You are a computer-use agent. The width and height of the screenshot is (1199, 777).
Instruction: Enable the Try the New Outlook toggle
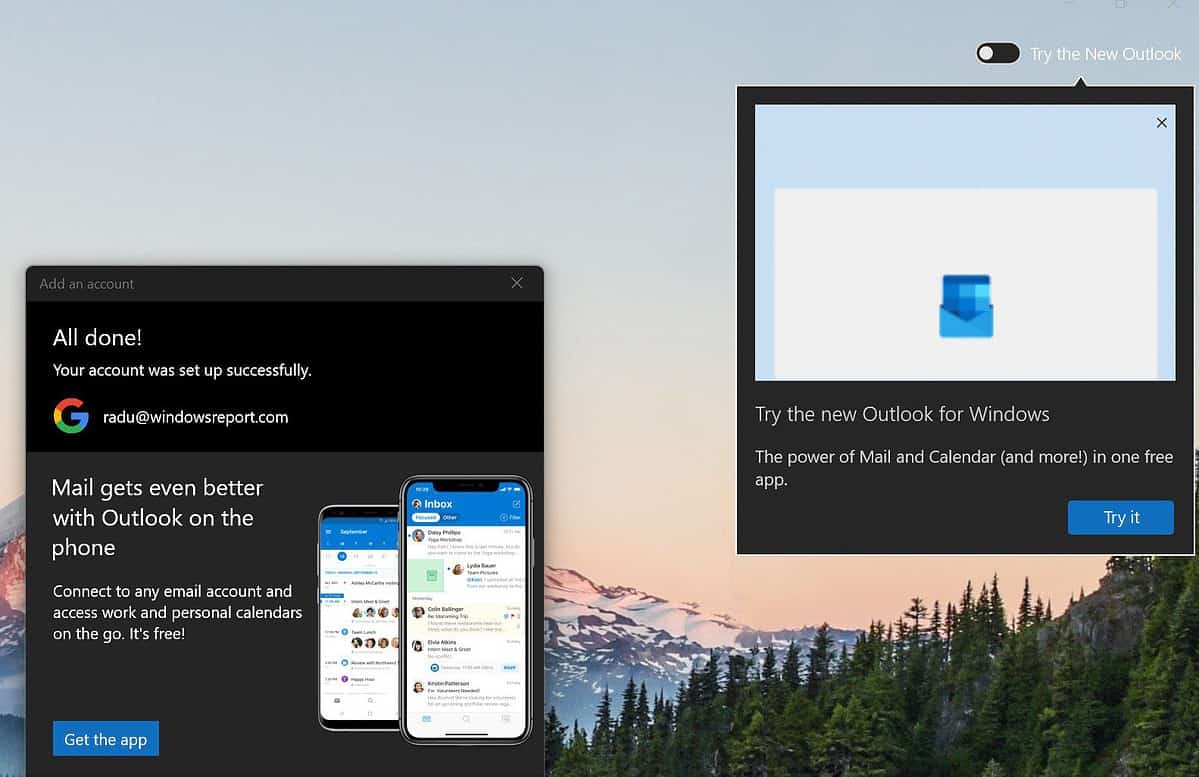click(x=997, y=52)
